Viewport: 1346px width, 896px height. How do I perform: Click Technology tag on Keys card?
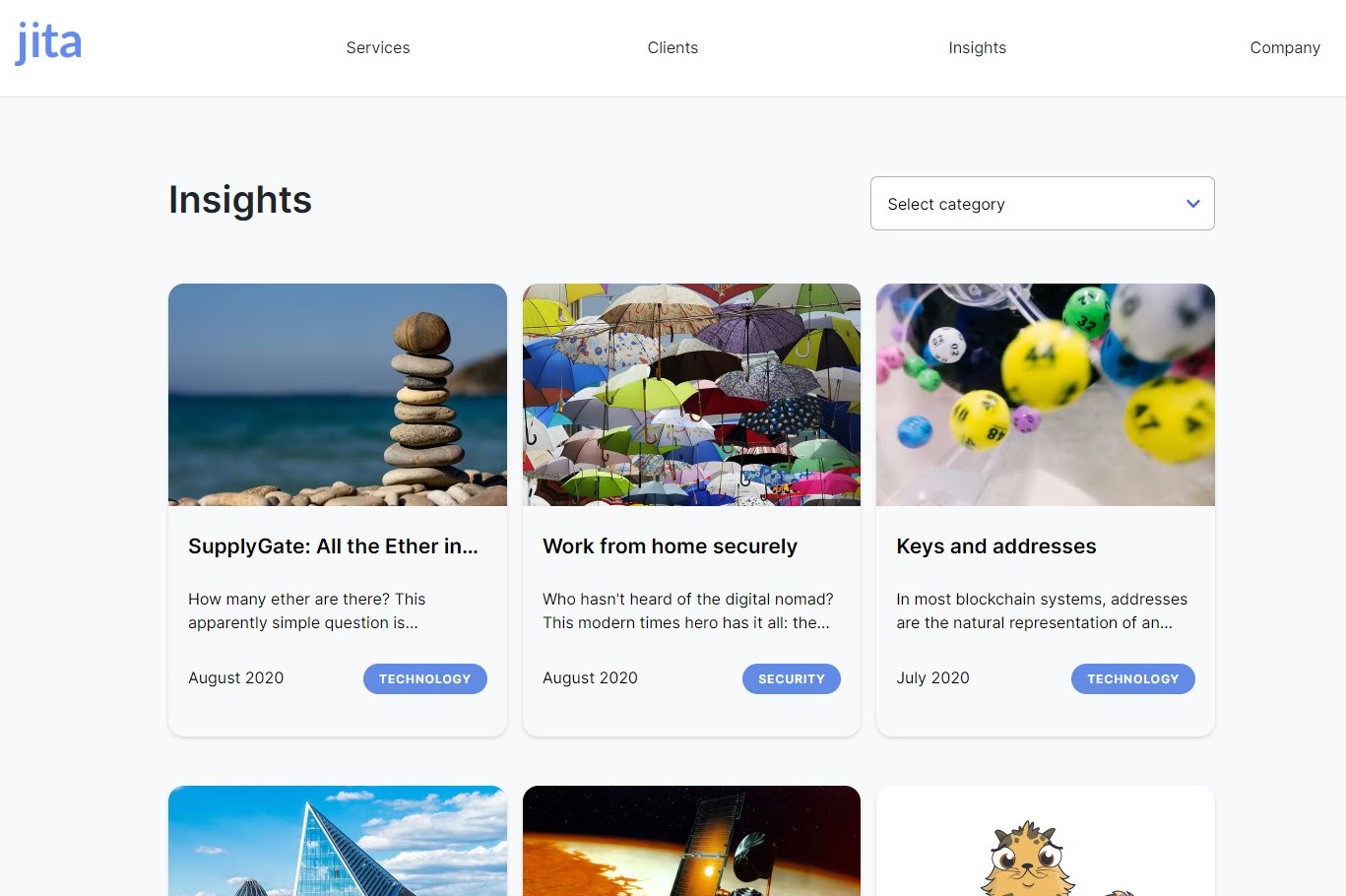point(1133,678)
